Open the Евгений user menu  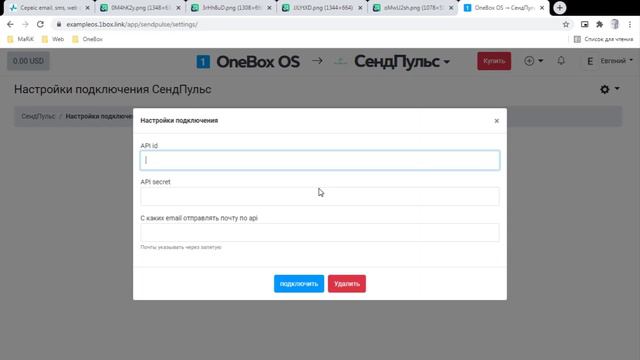coord(616,61)
